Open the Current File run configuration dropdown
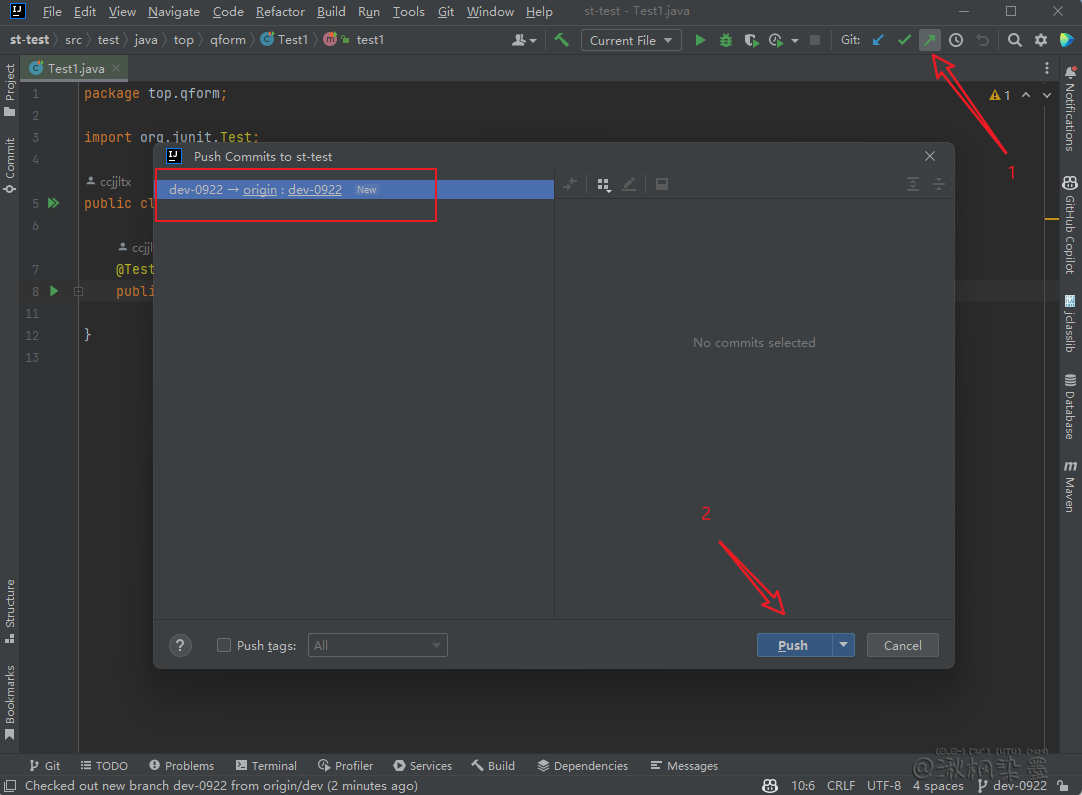 [630, 40]
